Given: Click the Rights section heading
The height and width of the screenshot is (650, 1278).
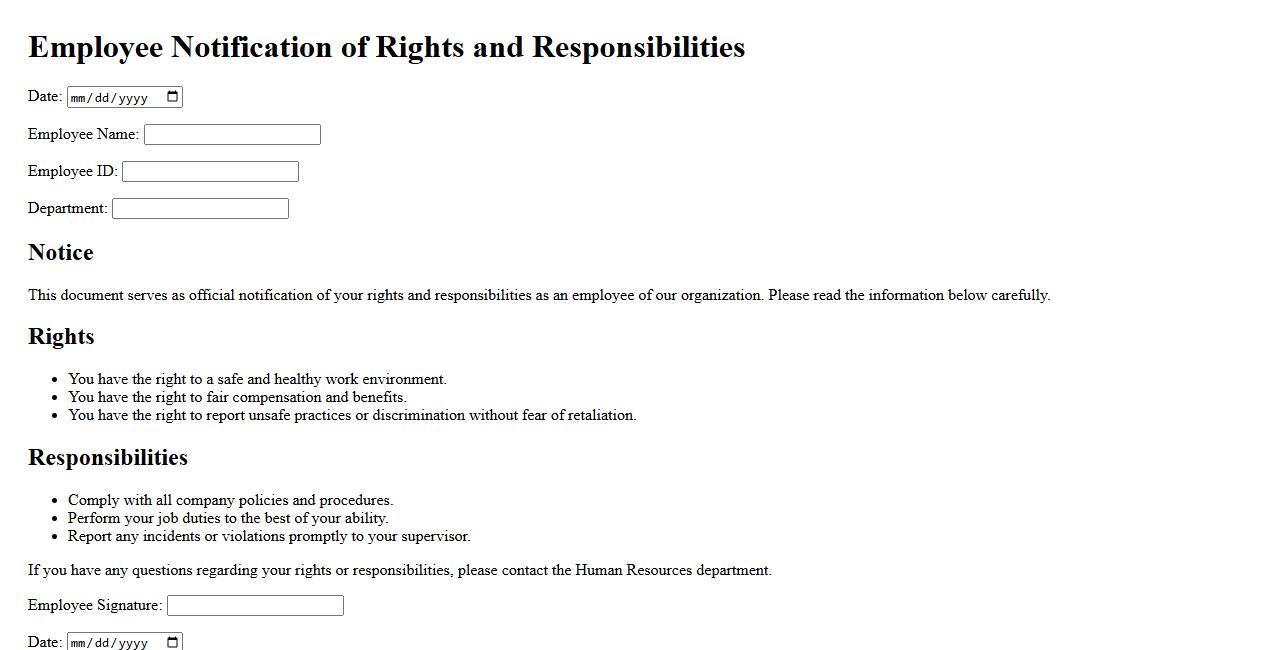Looking at the screenshot, I should (x=61, y=337).
